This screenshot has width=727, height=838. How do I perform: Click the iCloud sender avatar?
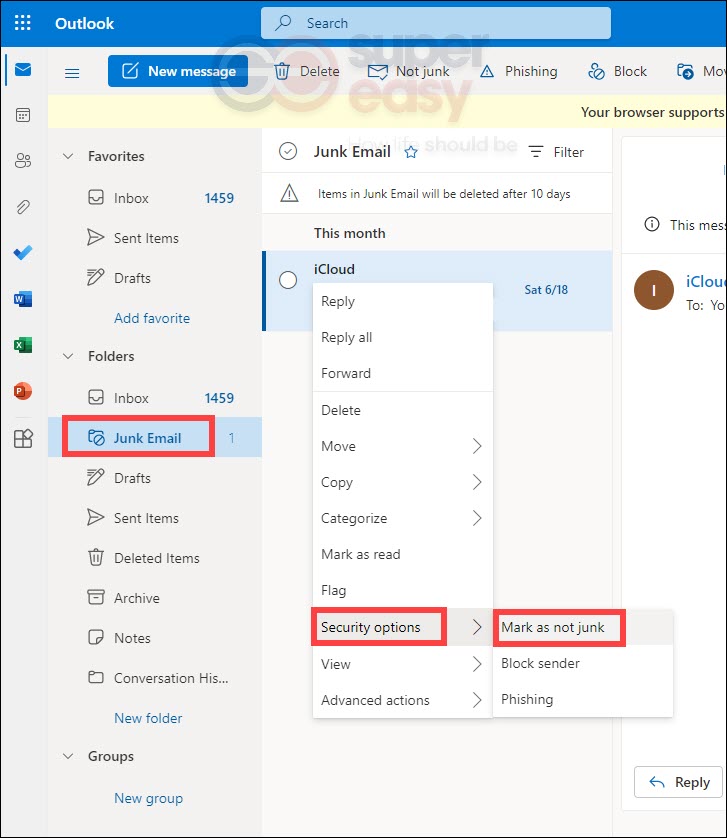(653, 290)
